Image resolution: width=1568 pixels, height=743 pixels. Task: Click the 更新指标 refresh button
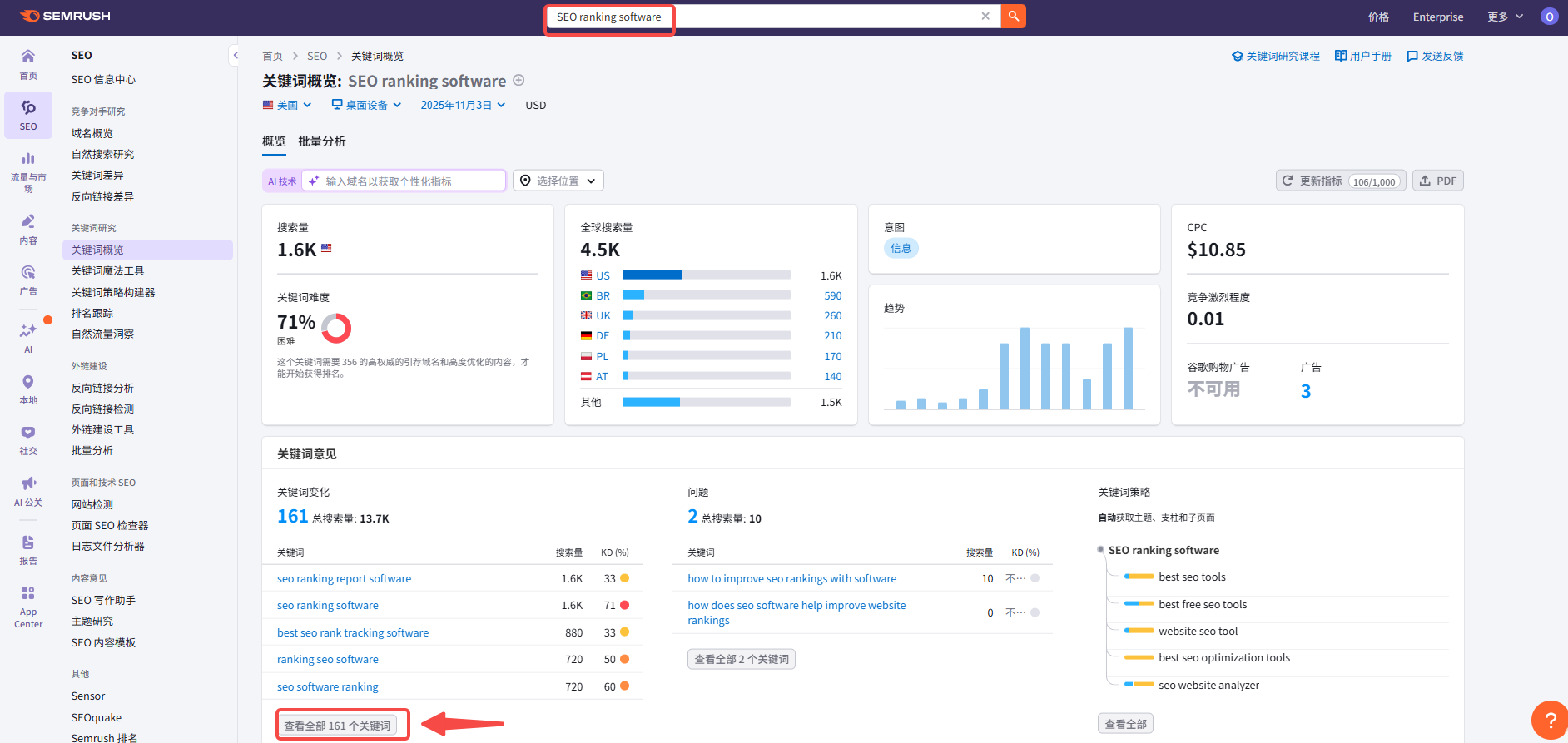[1341, 181]
